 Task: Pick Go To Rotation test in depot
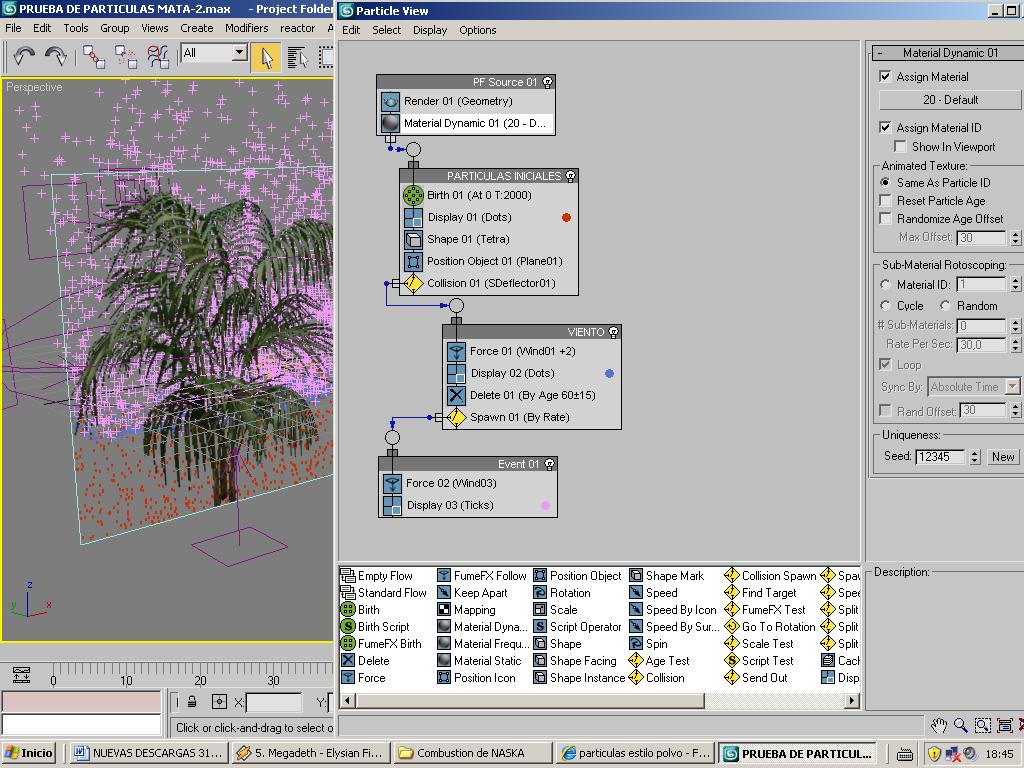tap(770, 627)
